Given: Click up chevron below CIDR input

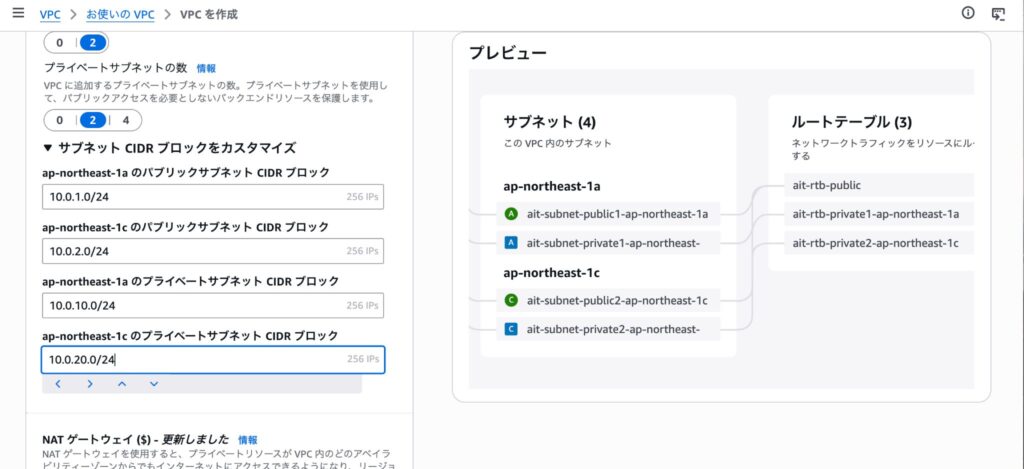Looking at the screenshot, I should 122,384.
